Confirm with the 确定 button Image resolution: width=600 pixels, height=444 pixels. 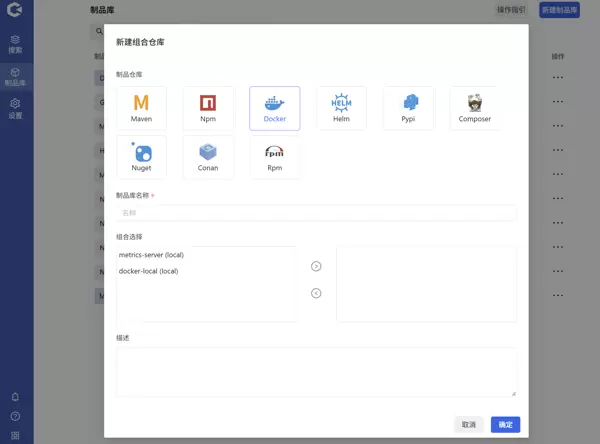click(x=505, y=425)
